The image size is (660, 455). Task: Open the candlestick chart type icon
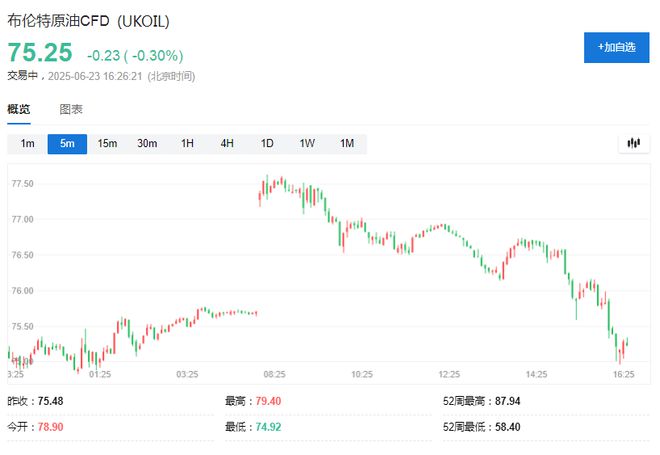pyautogui.click(x=633, y=143)
